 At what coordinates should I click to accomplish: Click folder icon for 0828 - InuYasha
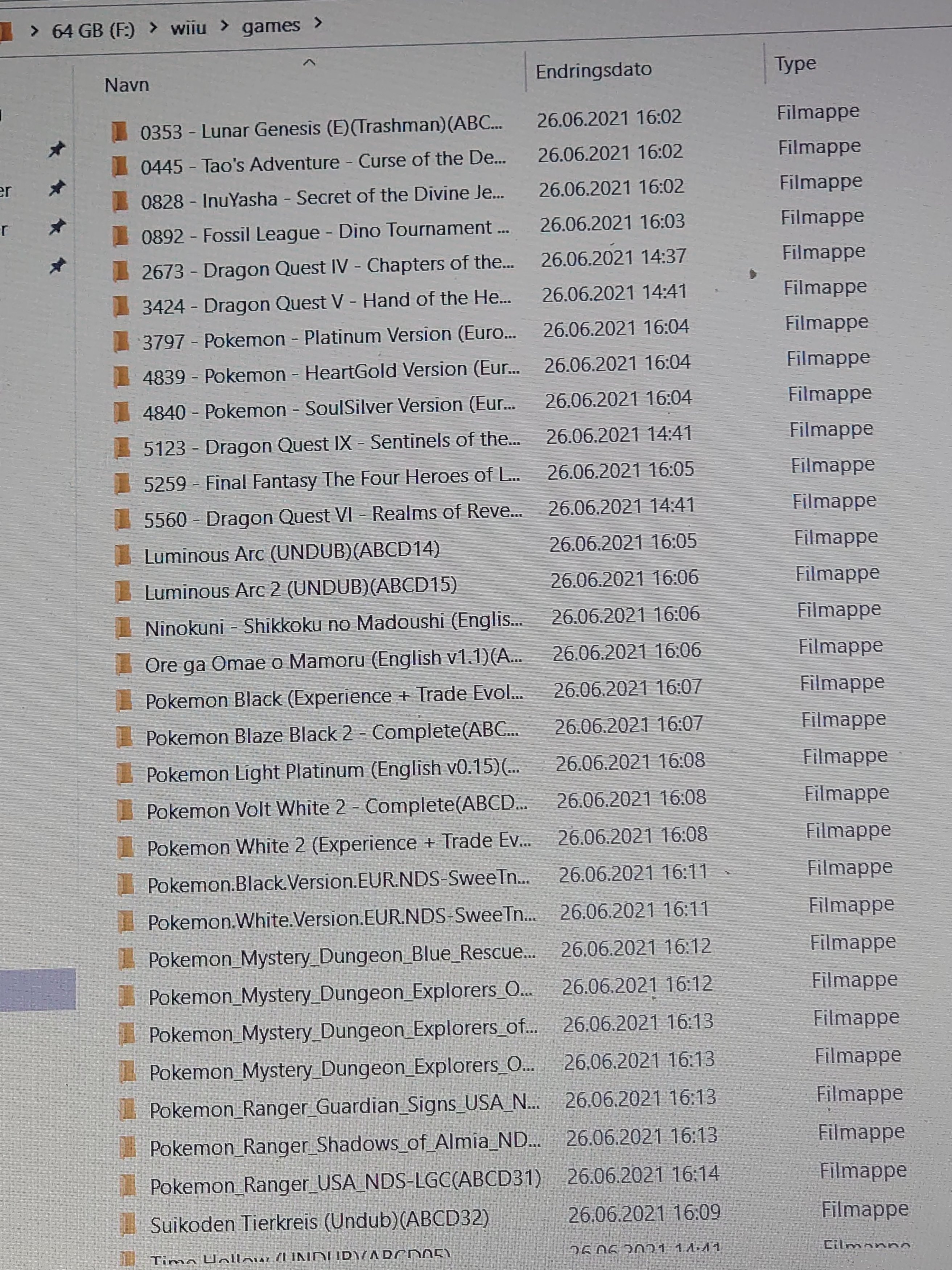click(x=120, y=201)
